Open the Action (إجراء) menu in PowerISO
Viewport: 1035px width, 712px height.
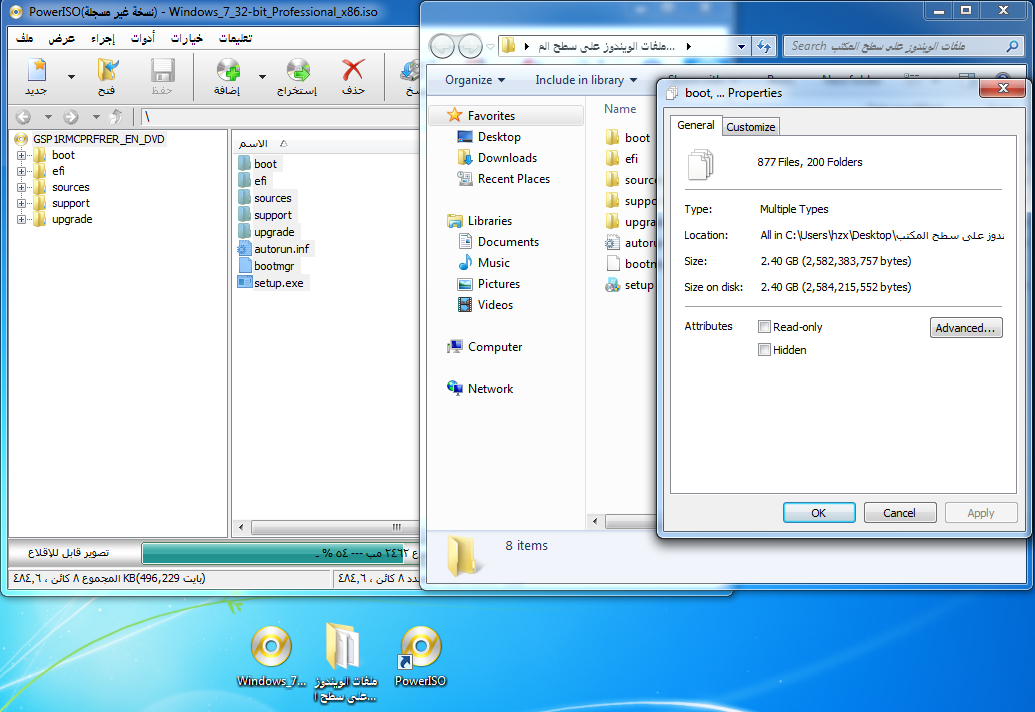tap(103, 38)
